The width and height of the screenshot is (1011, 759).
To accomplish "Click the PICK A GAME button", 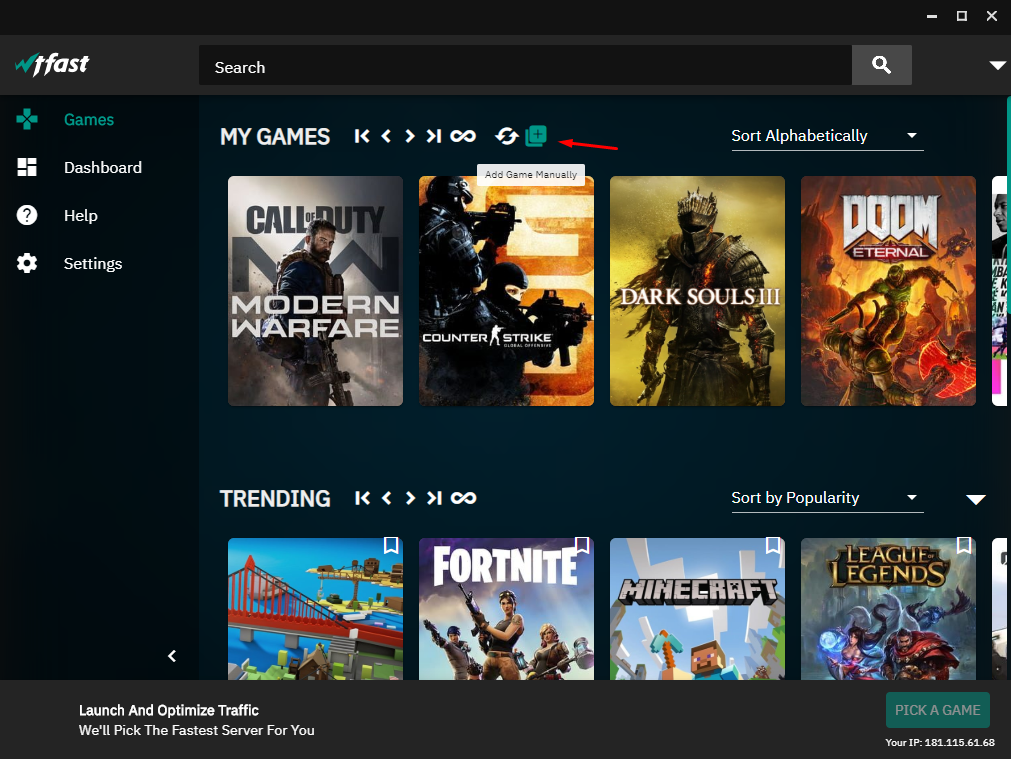I will (x=937, y=710).
